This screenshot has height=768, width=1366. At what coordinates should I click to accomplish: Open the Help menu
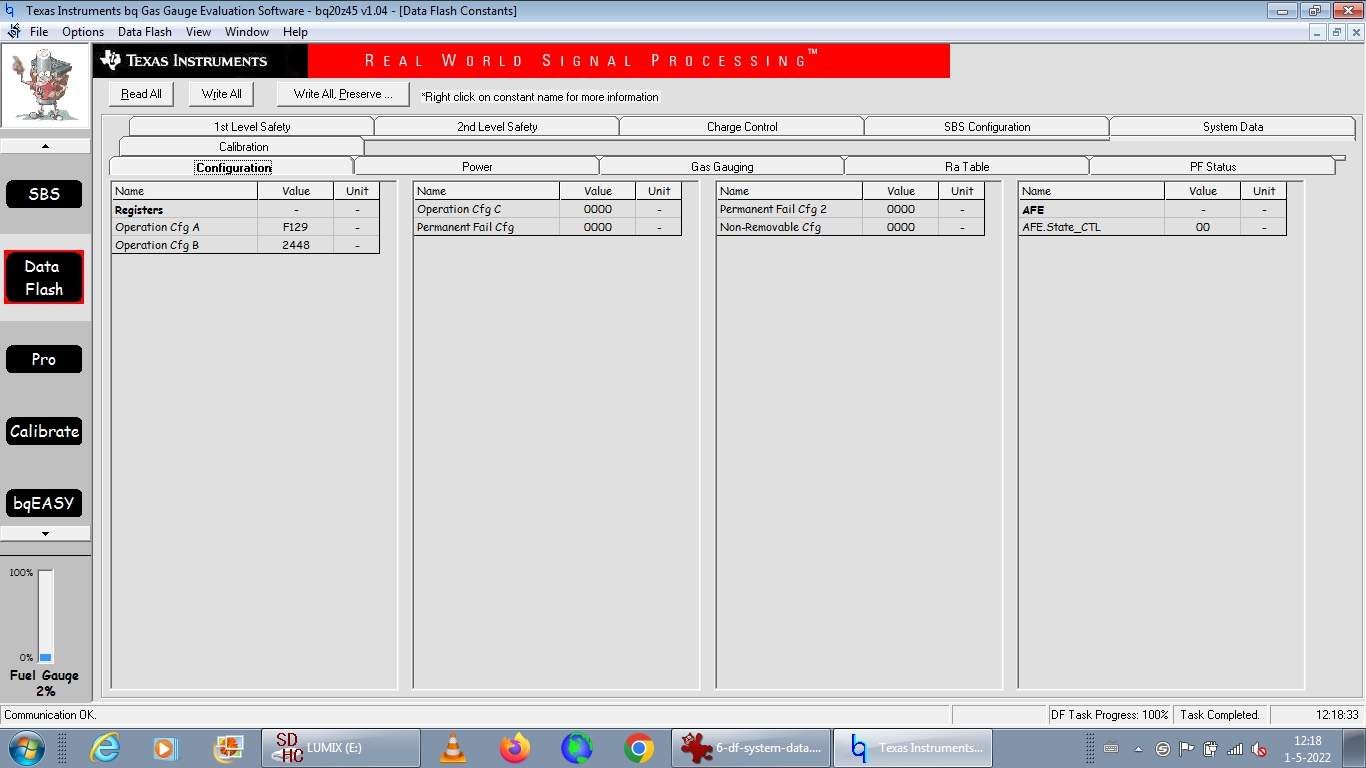click(295, 32)
